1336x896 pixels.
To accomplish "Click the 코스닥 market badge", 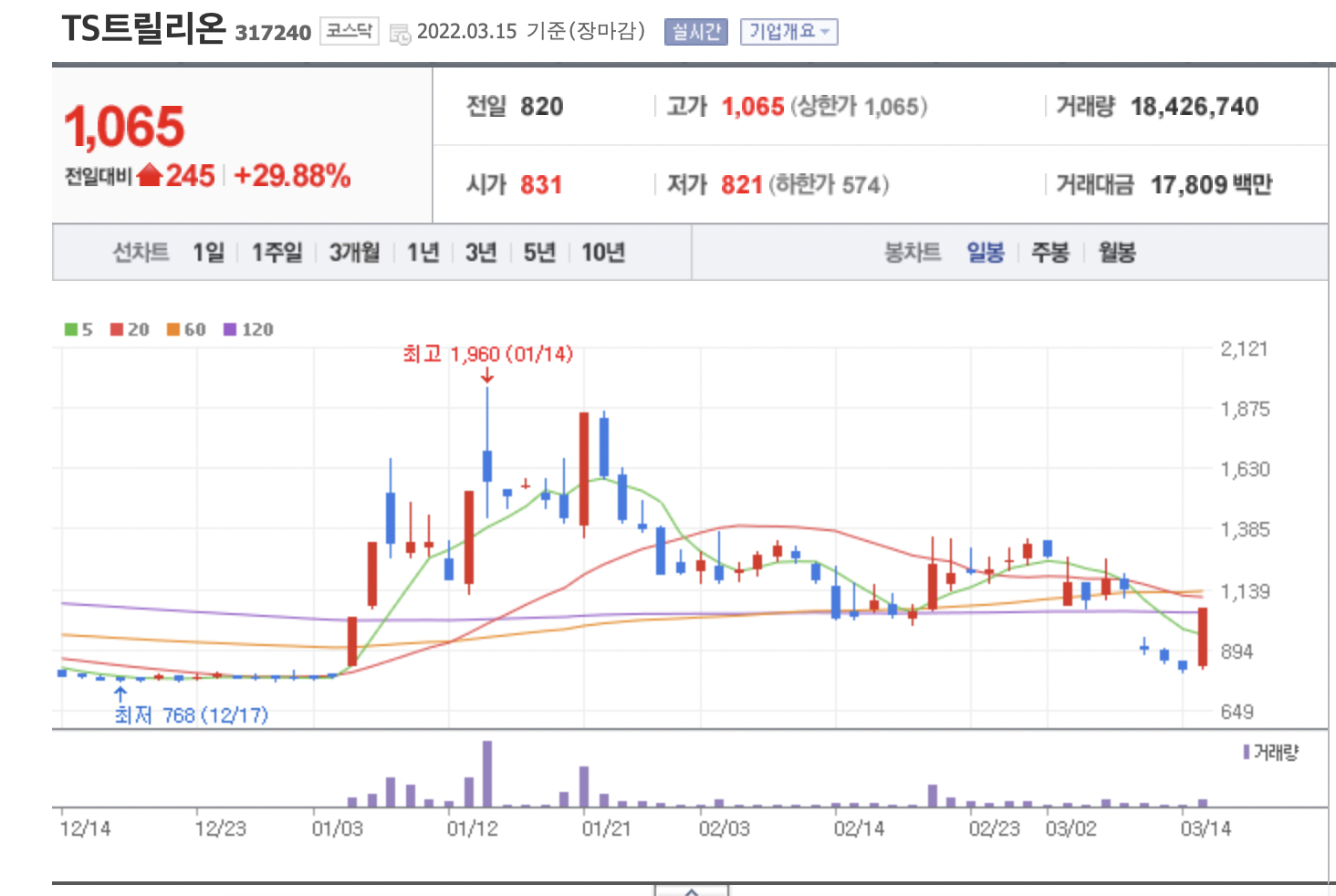I will tap(349, 31).
